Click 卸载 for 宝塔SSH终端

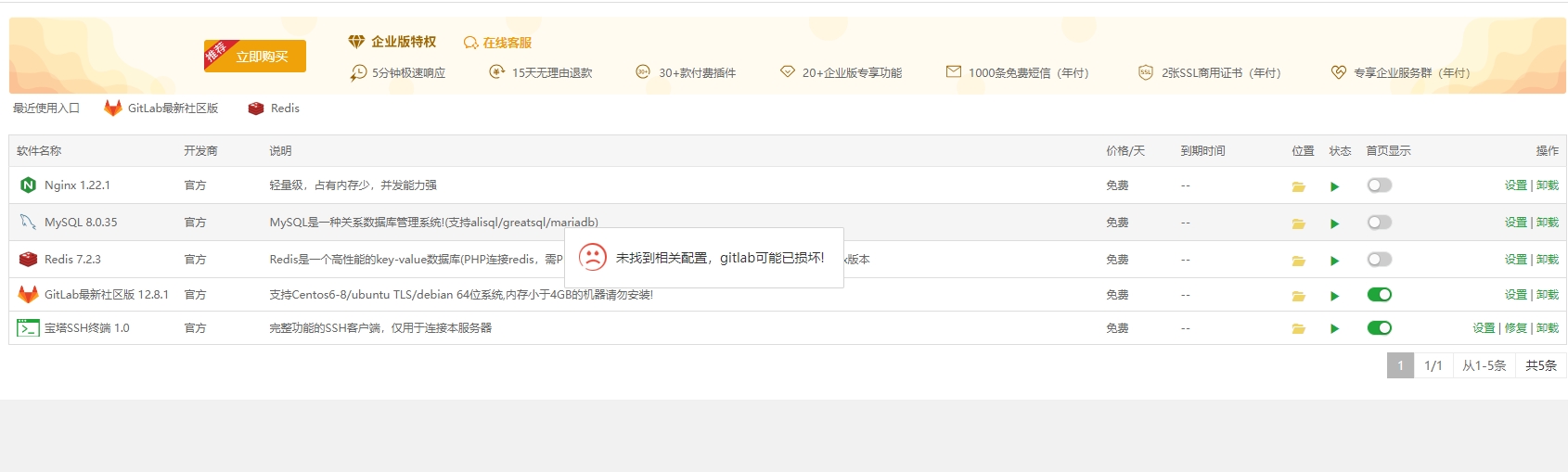(1548, 328)
